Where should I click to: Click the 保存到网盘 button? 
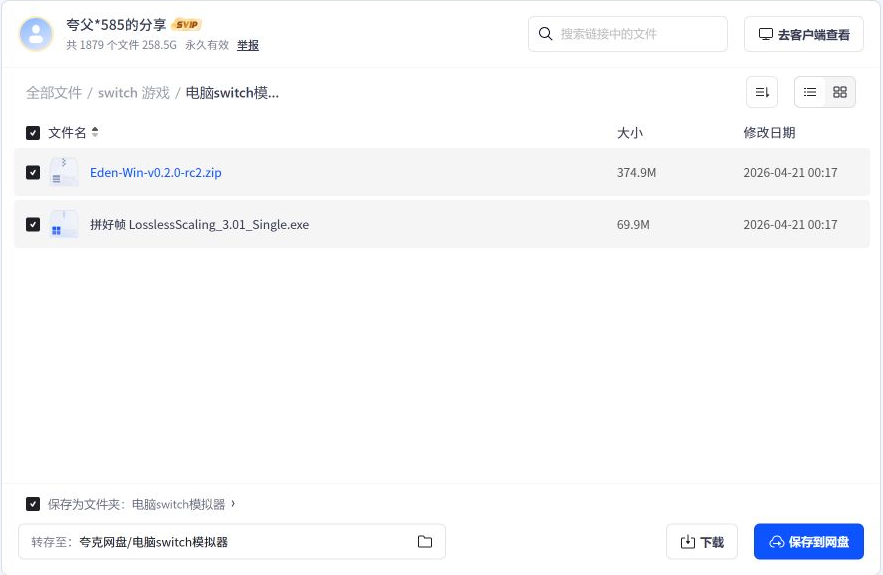tap(809, 542)
